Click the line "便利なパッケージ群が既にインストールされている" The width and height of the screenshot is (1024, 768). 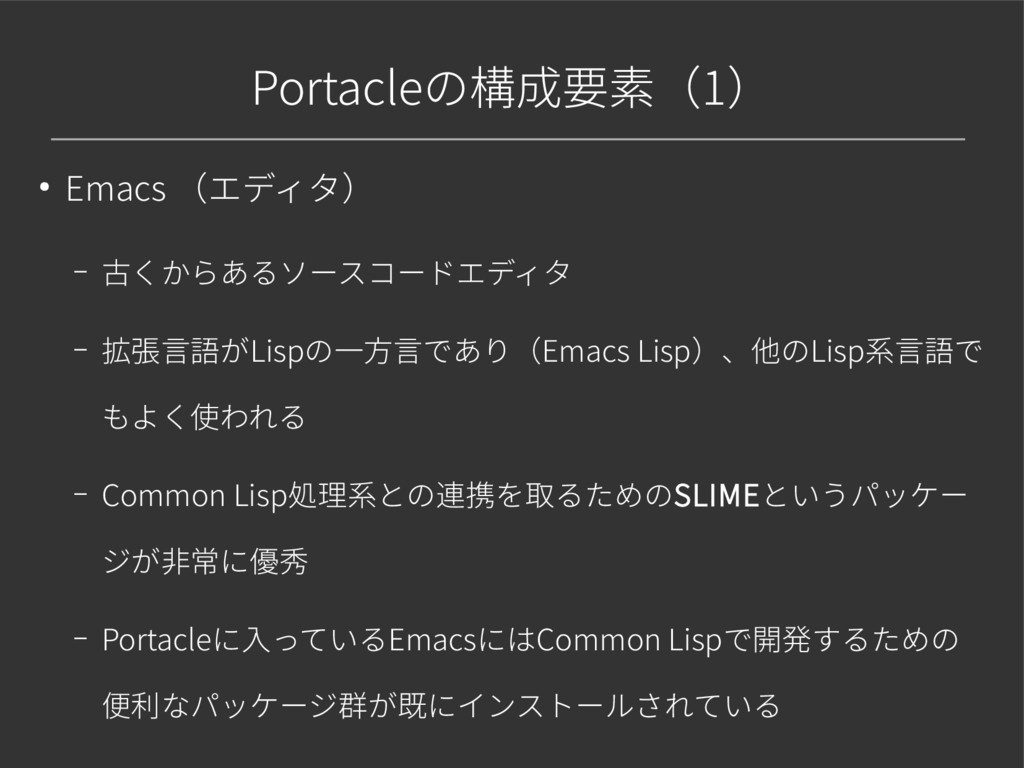pyautogui.click(x=440, y=706)
